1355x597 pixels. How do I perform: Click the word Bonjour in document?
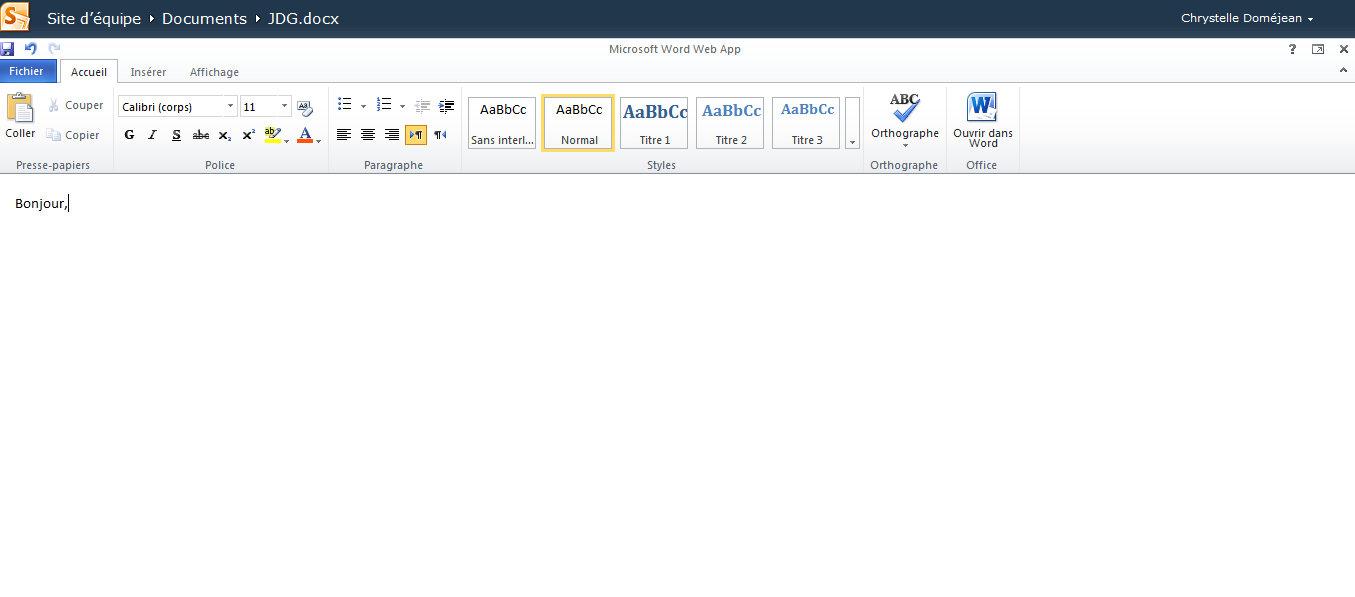coord(40,204)
